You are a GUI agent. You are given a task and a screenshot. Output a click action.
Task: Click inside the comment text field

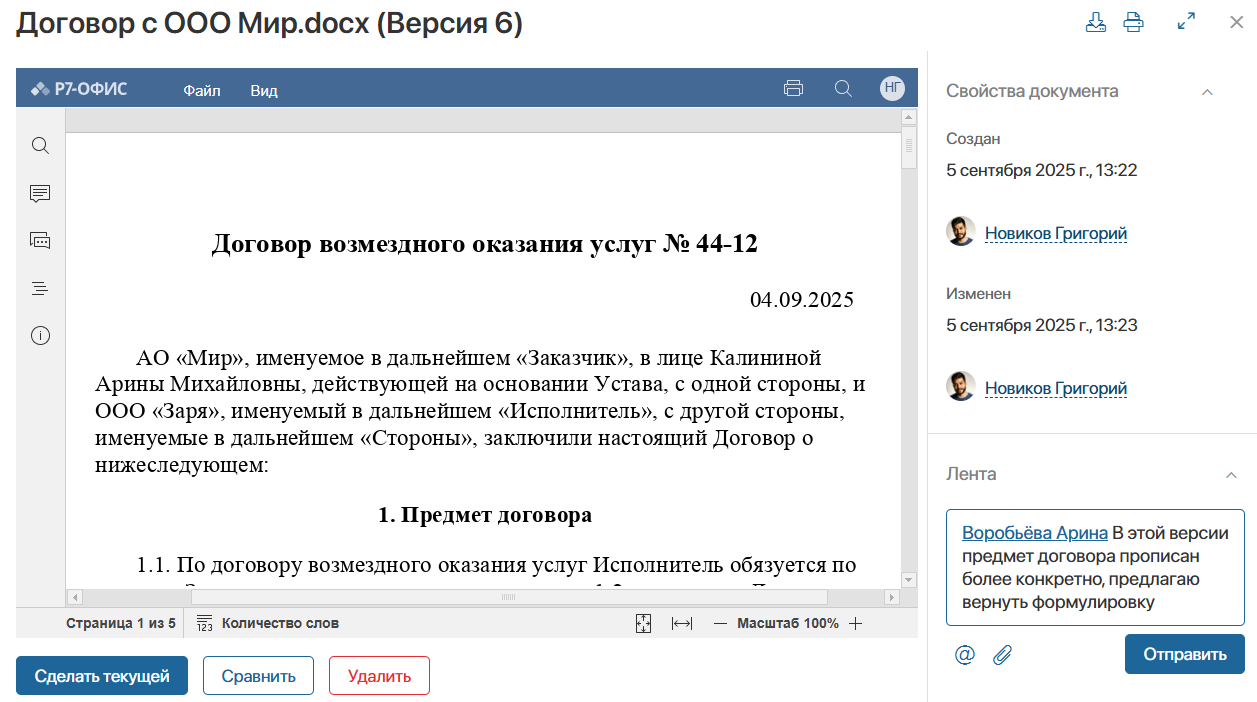click(1095, 567)
